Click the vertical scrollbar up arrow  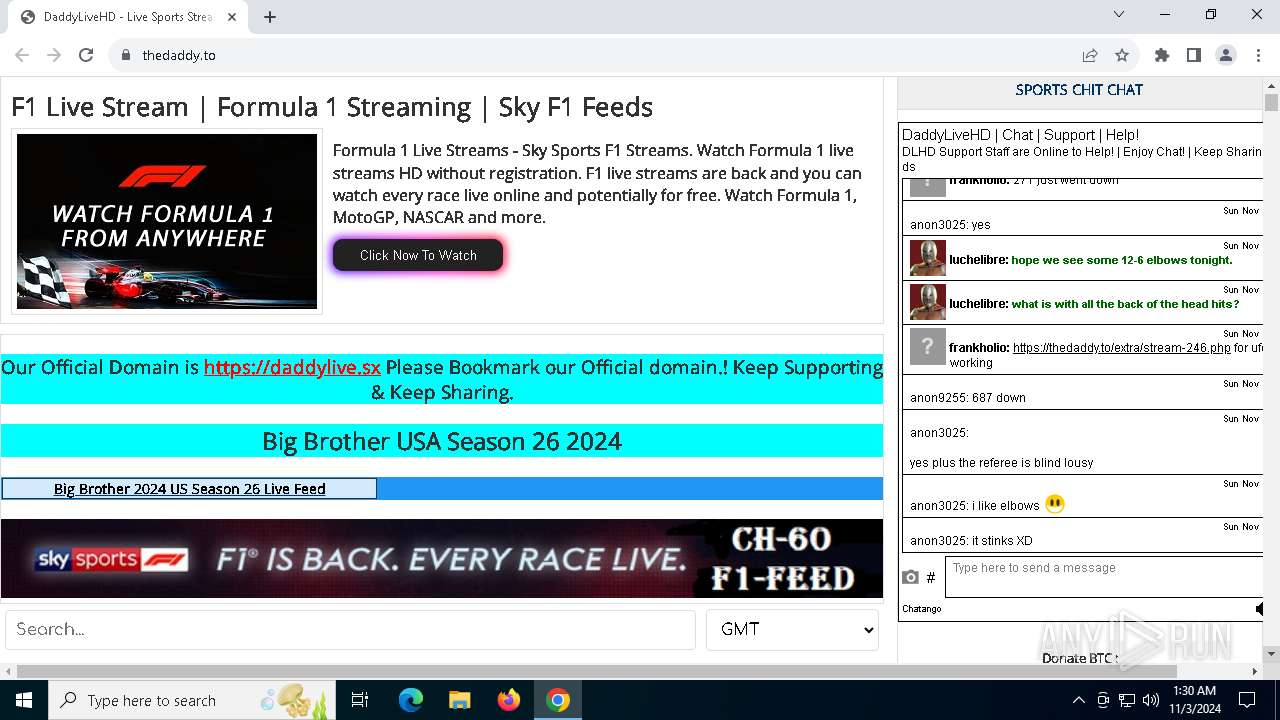[1271, 86]
